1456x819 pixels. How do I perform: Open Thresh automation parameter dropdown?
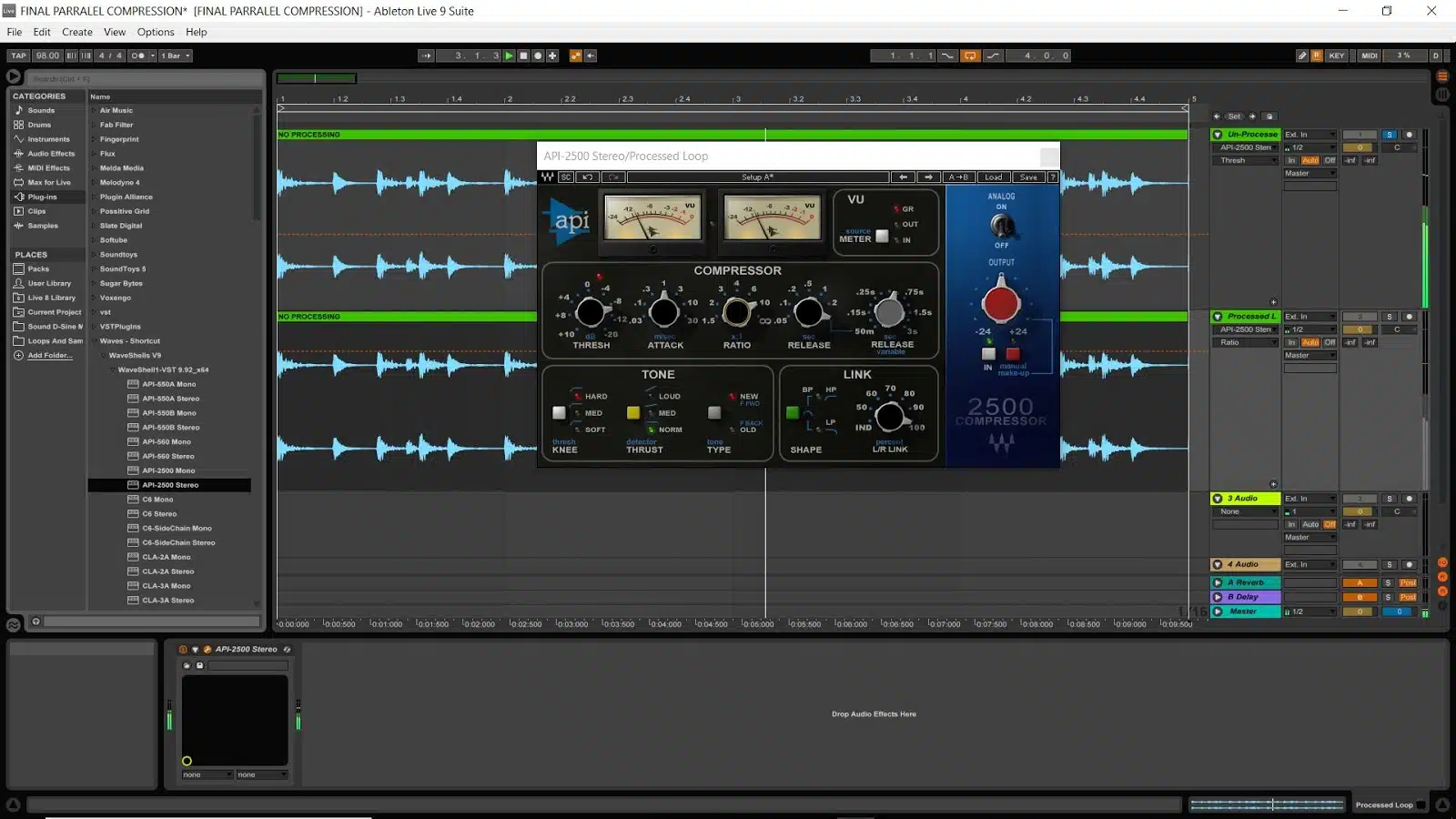pyautogui.click(x=1244, y=161)
